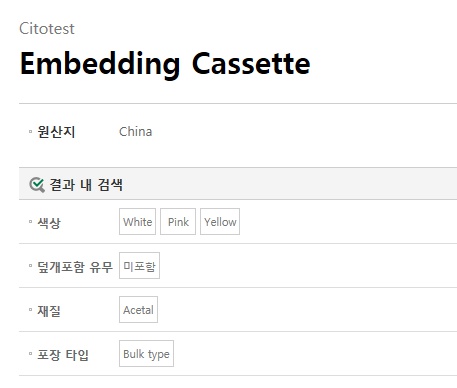Click the bullet marker beside 색상

30,222
